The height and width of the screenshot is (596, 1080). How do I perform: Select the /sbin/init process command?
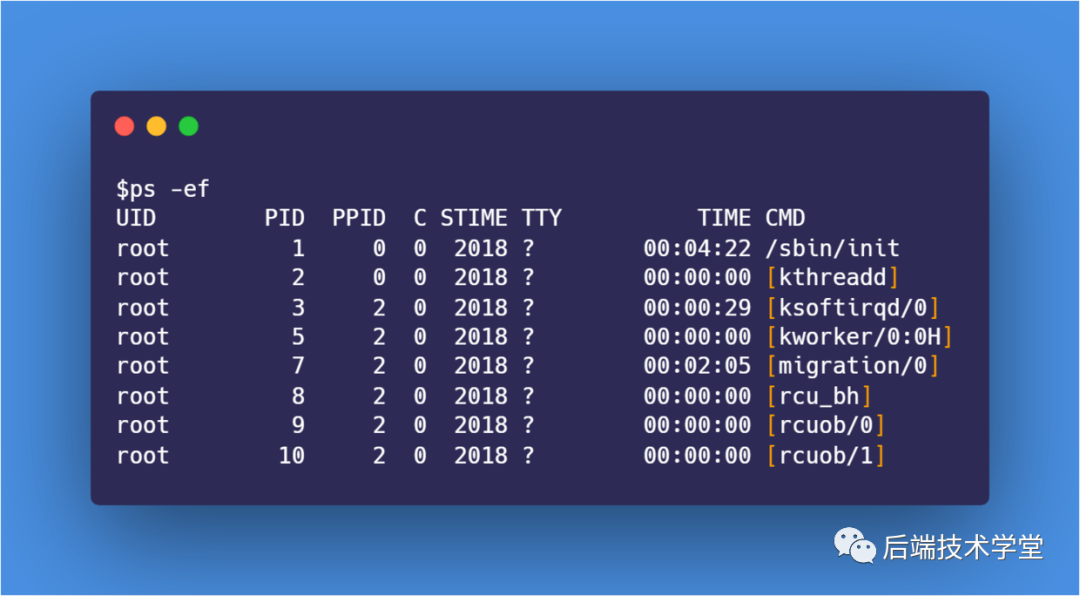coord(832,248)
